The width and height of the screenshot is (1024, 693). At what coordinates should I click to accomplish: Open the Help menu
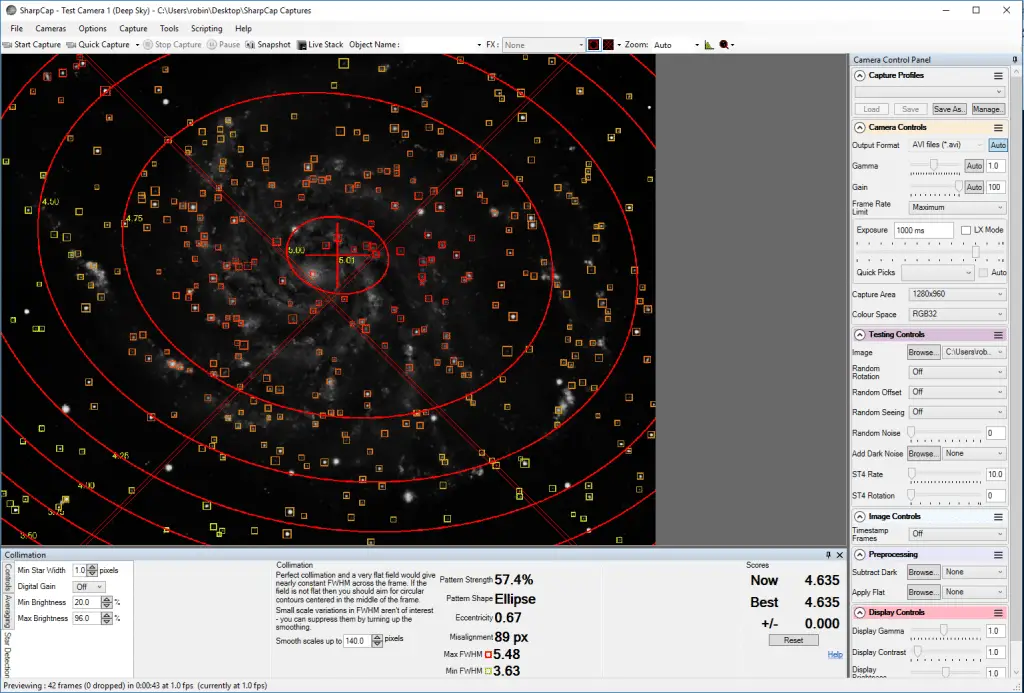point(243,28)
